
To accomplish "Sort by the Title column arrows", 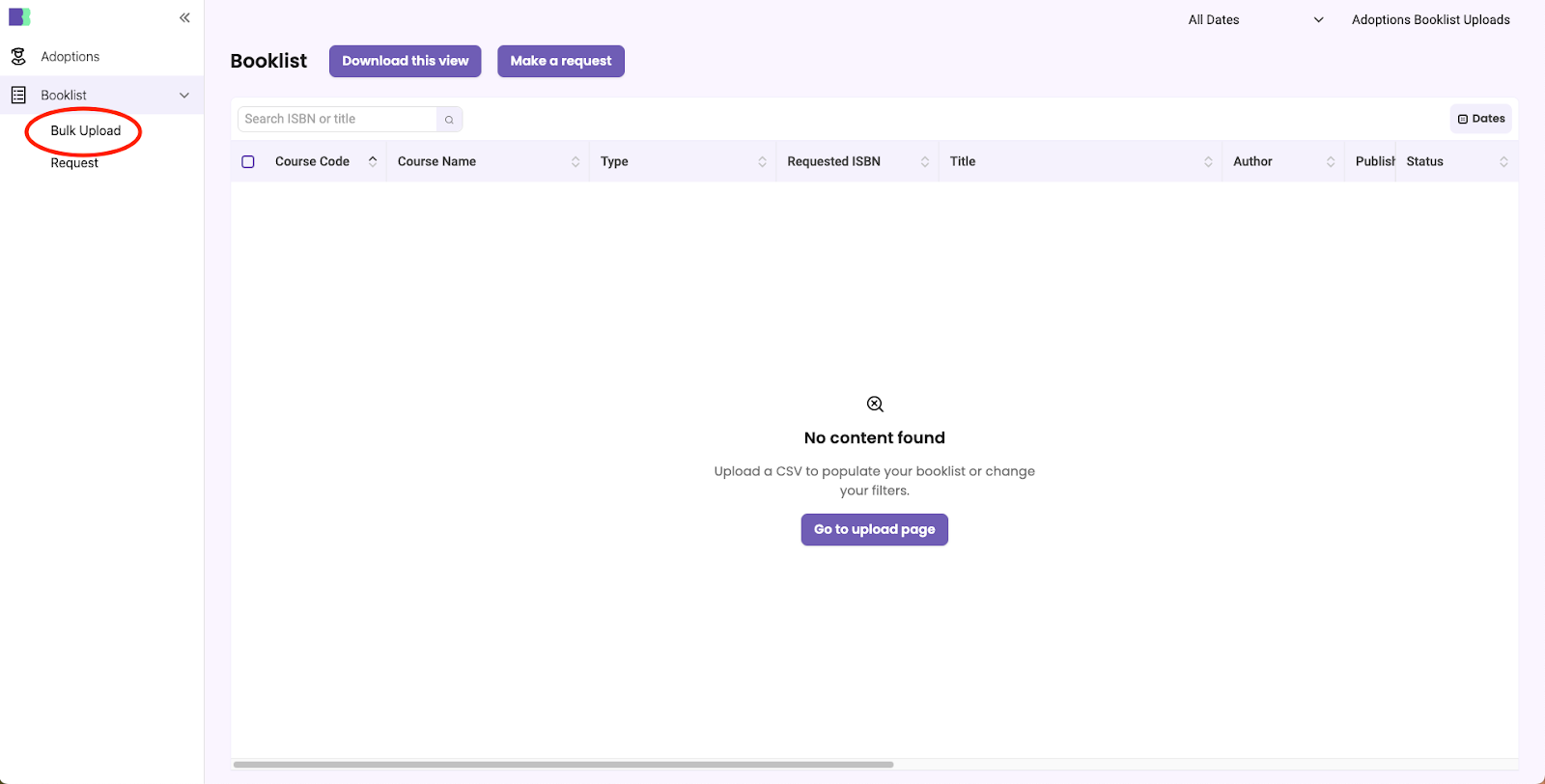I will (x=1208, y=162).
